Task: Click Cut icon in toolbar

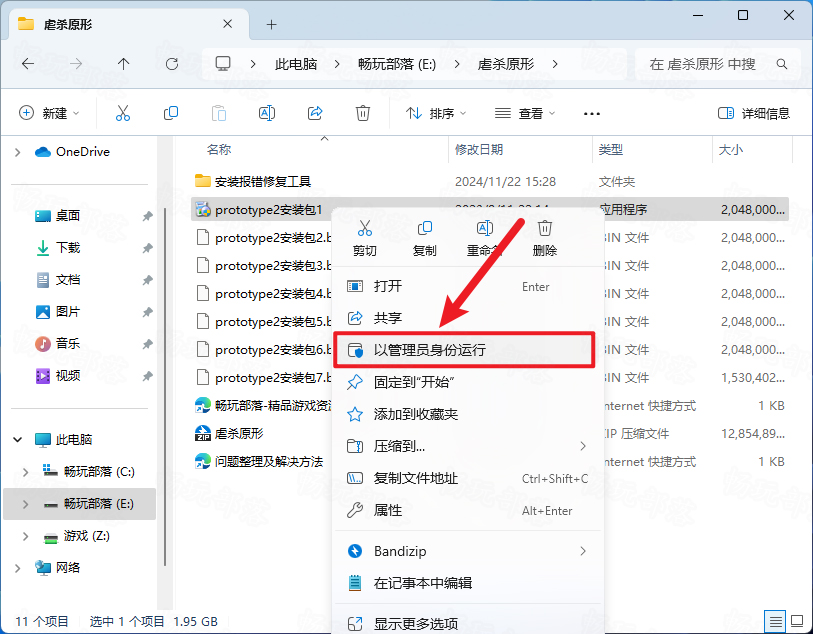Action: (123, 113)
